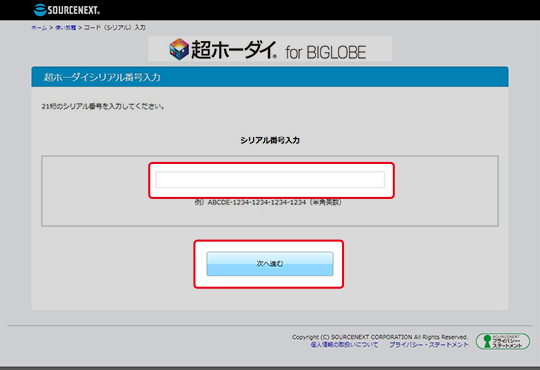Click the Copyright SOURCENEXT CORPORATION text
The width and height of the screenshot is (540, 370).
[380, 337]
